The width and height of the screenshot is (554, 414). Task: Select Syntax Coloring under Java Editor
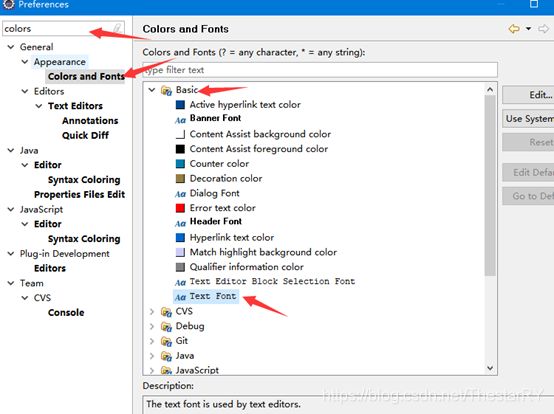coord(84,180)
